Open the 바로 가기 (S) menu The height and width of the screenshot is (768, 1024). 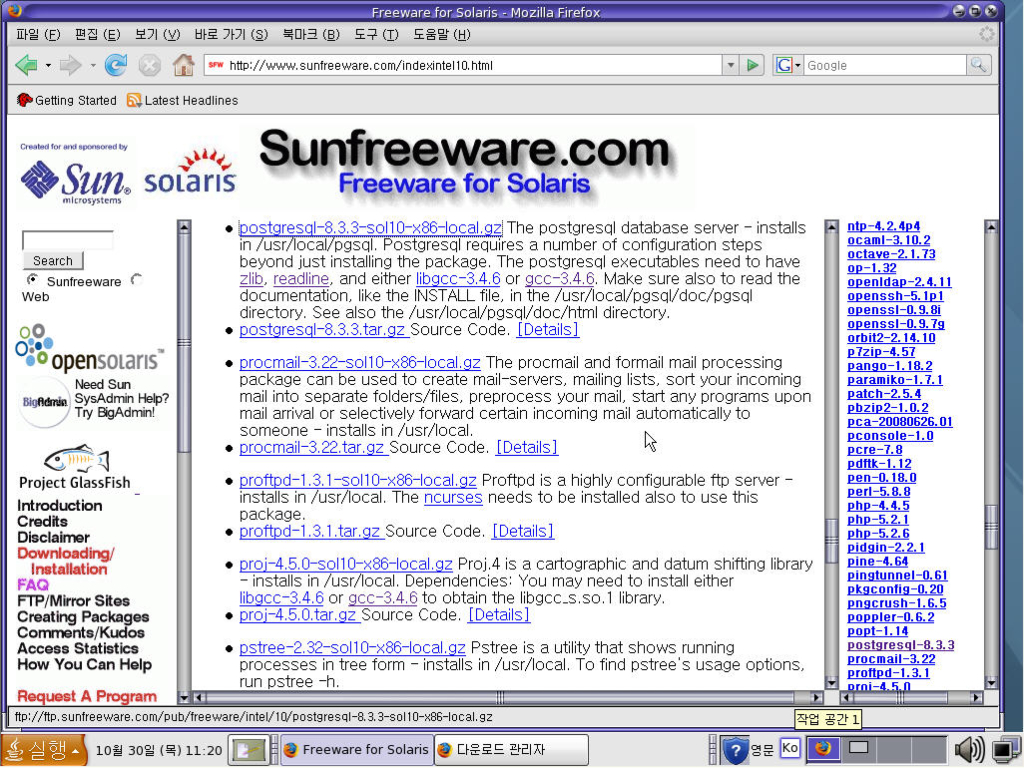(231, 34)
